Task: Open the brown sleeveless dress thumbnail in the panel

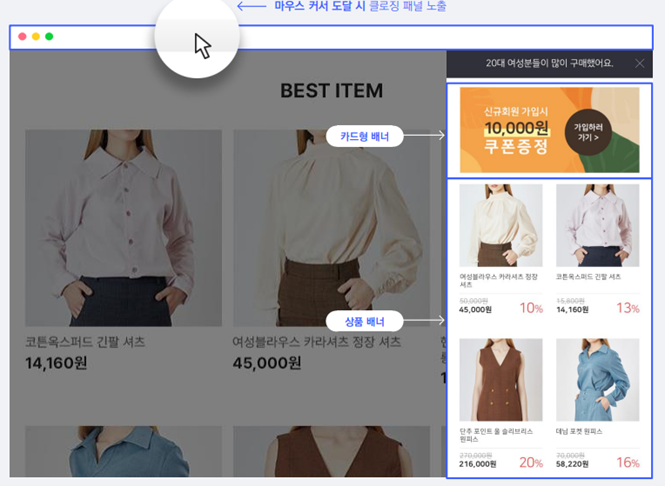Action: (x=501, y=380)
